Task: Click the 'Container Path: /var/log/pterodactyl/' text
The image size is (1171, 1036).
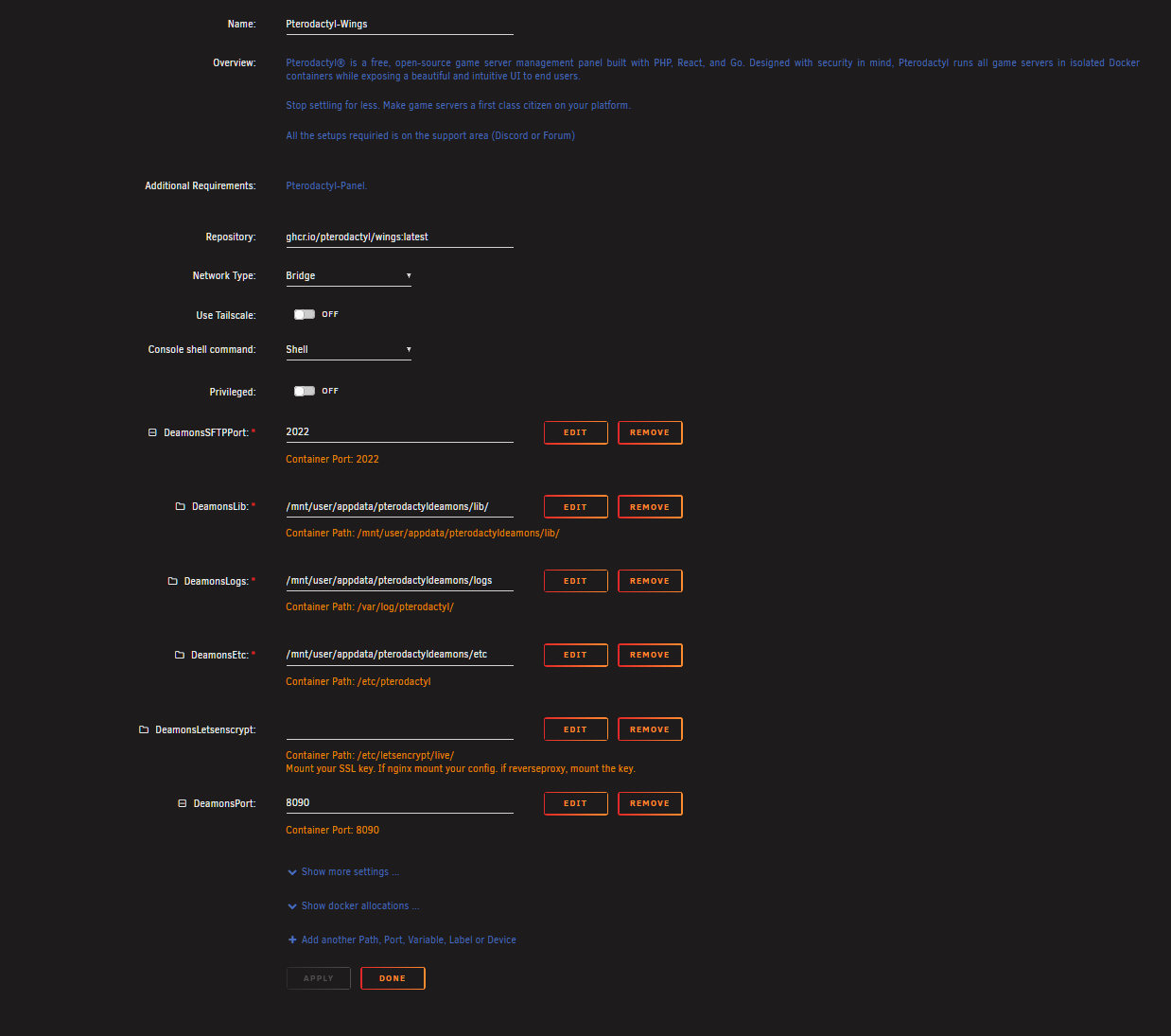Action: pos(370,606)
